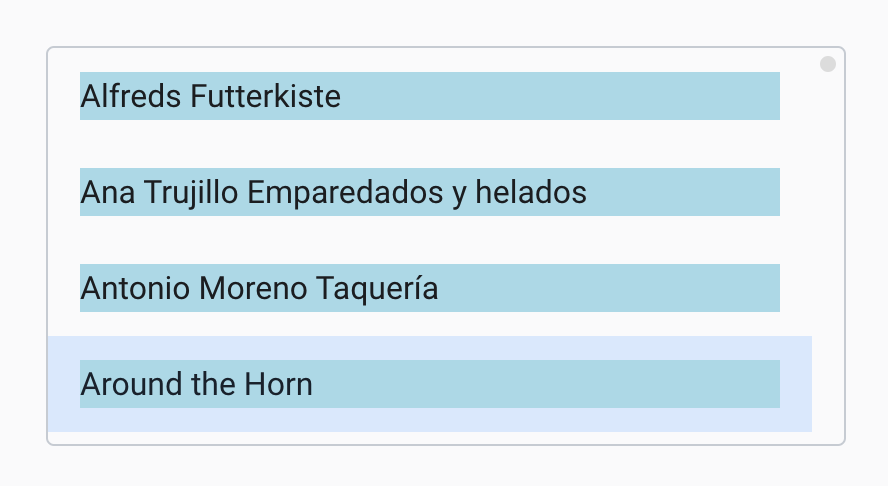Select Alfreds Futterkiste in the list

tap(430, 96)
